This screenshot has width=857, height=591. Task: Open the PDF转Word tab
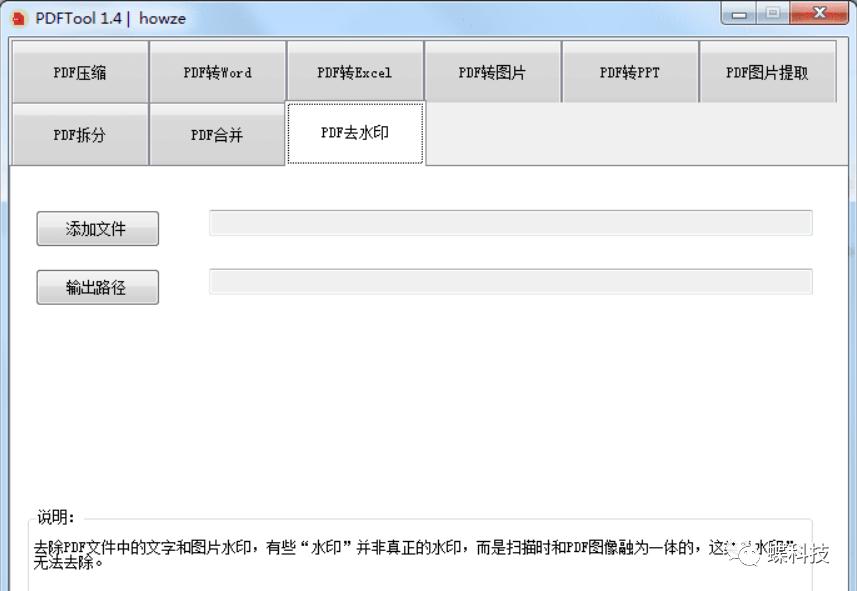pos(217,70)
